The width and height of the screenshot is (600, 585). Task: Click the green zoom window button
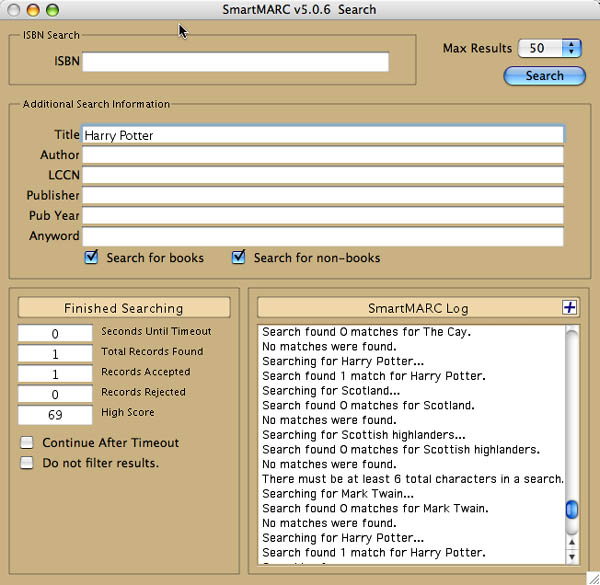pos(52,10)
